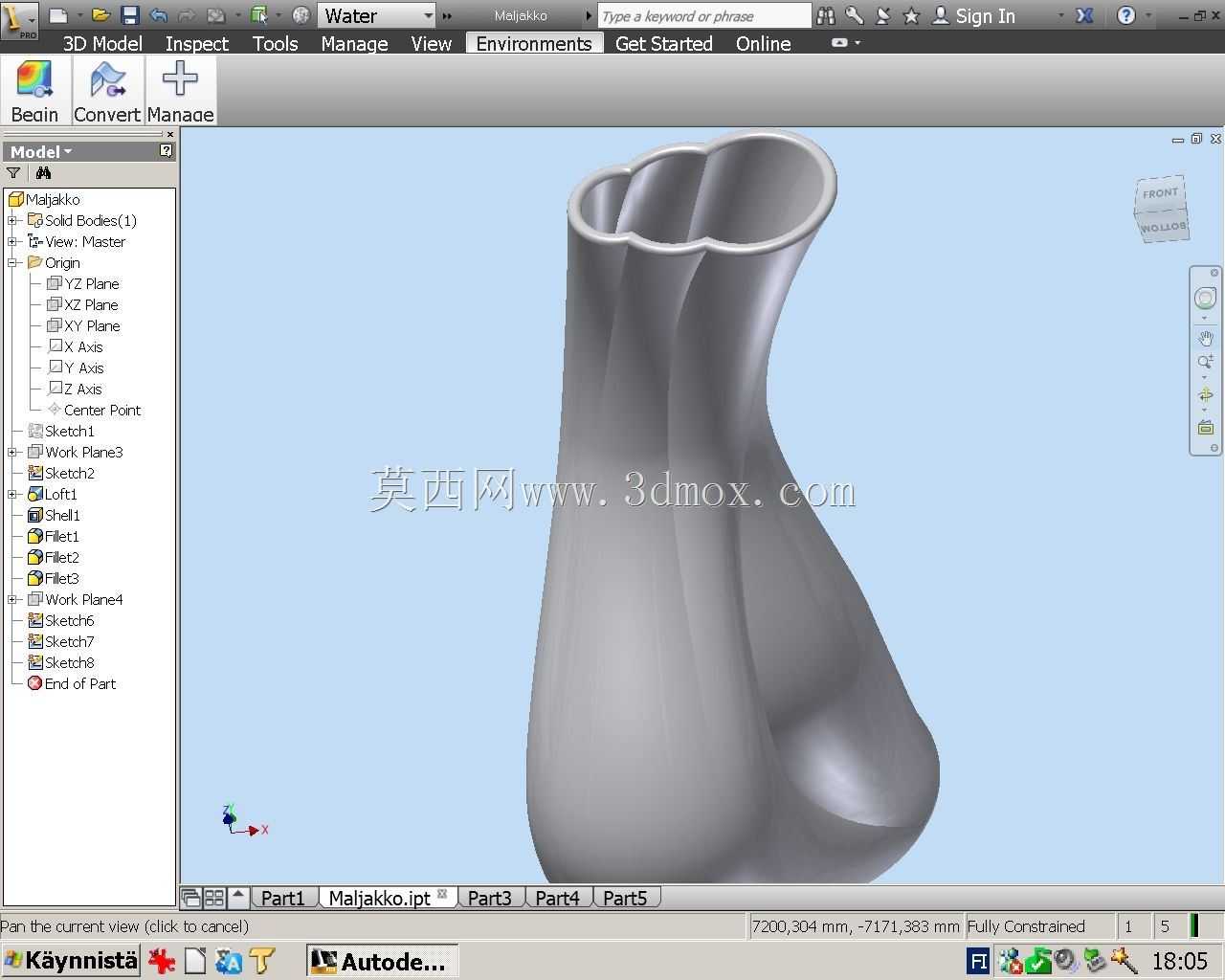Click the tile windows icon beside document tabs

tap(214, 898)
